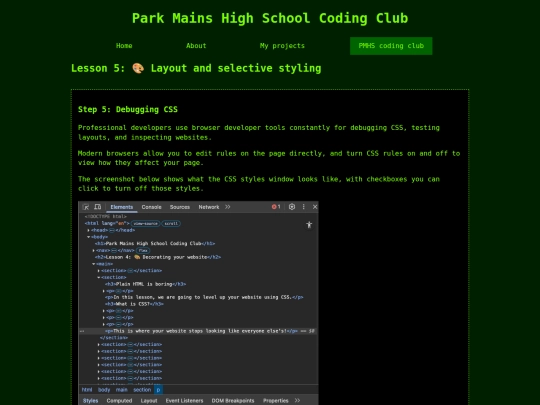Click main in the breadcrumb bar
The width and height of the screenshot is (540, 405).
click(122, 390)
